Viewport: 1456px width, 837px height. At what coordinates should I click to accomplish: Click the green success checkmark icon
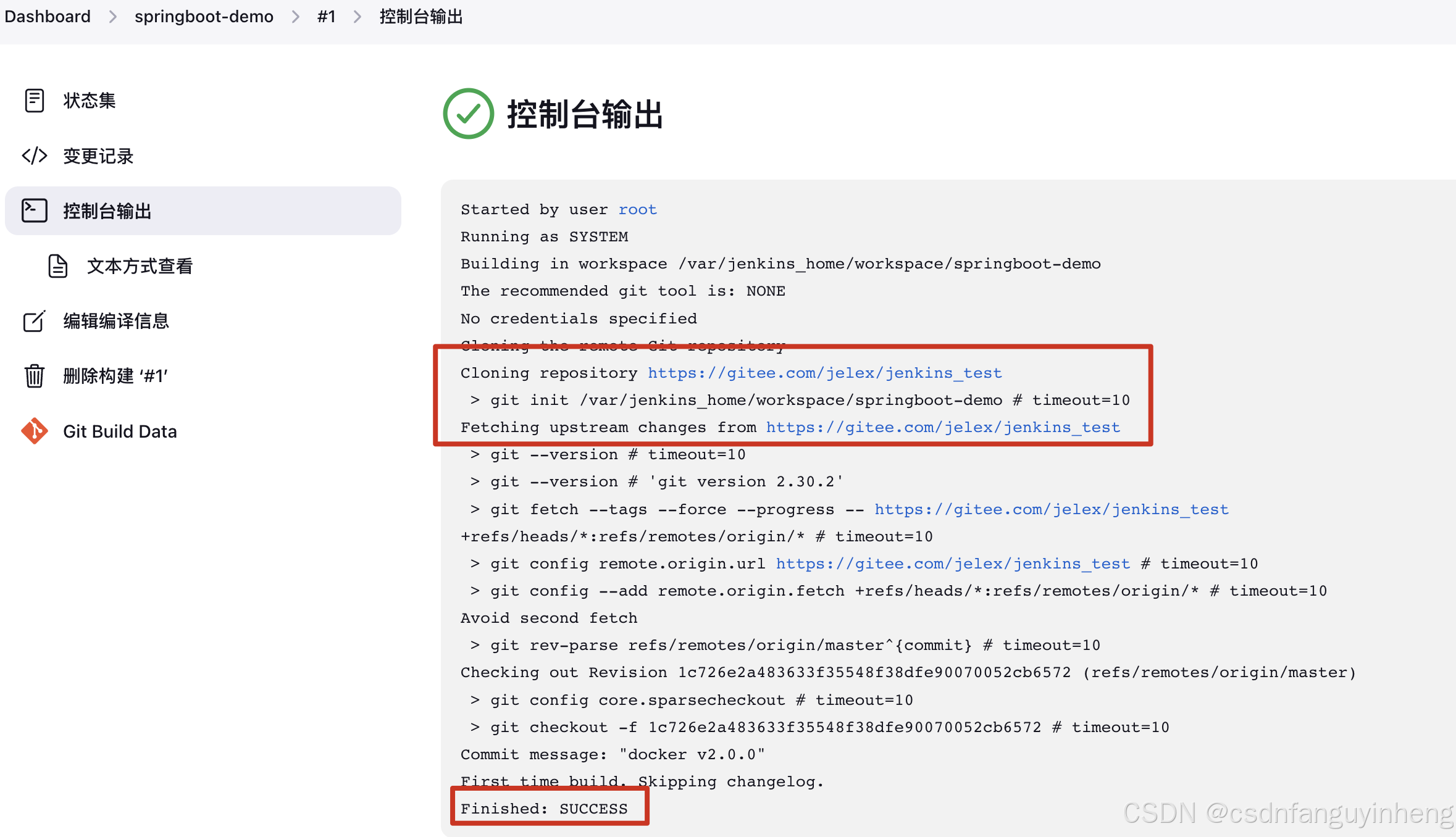(469, 114)
